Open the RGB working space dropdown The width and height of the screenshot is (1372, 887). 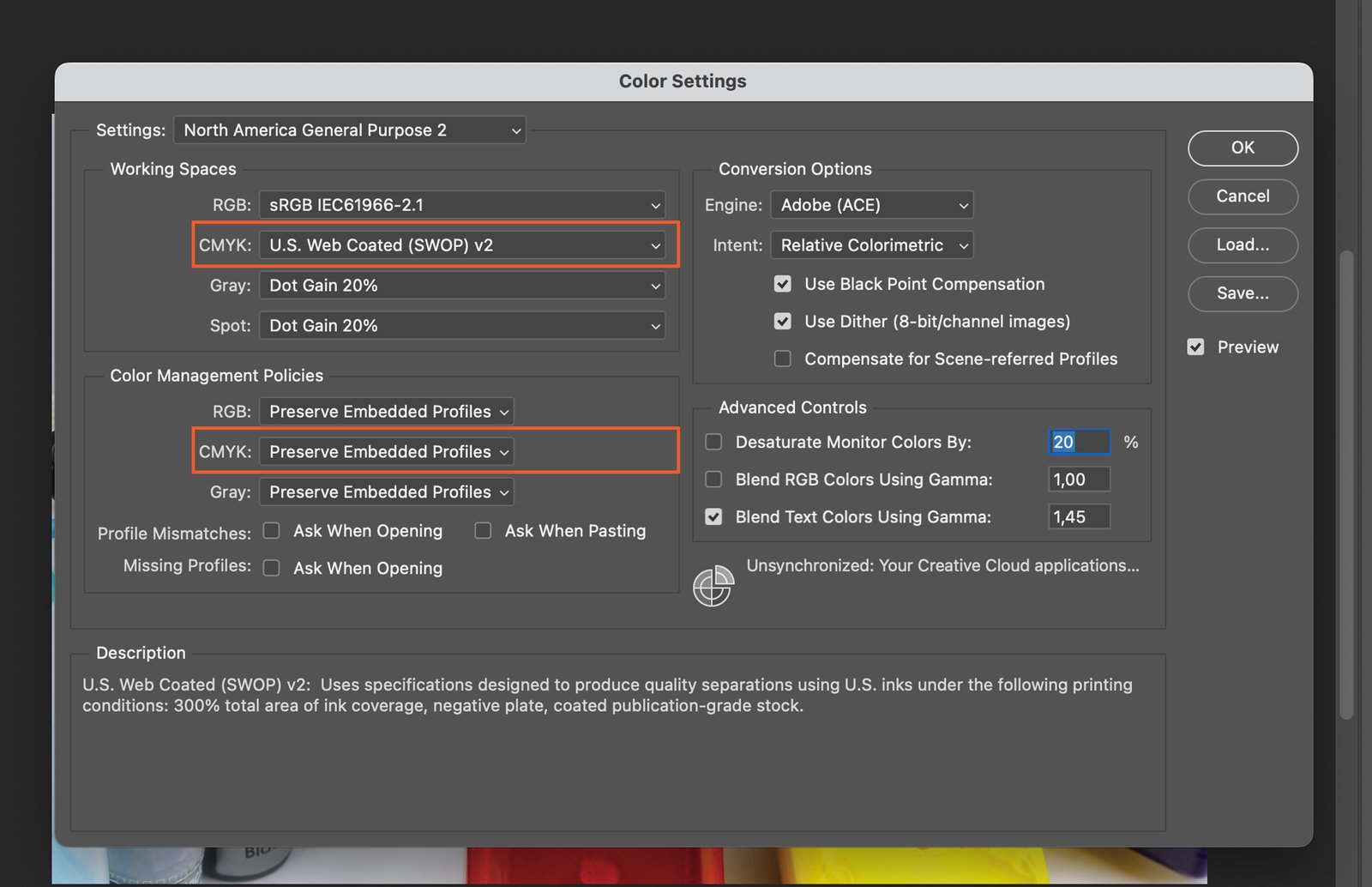pos(462,205)
